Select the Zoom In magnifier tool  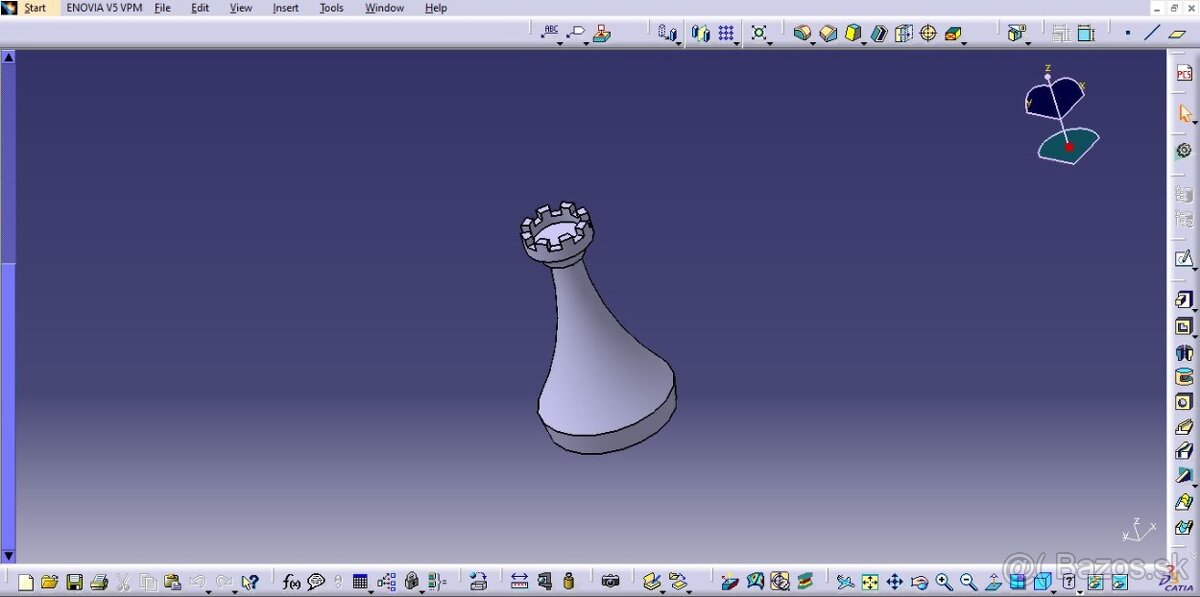click(x=942, y=581)
